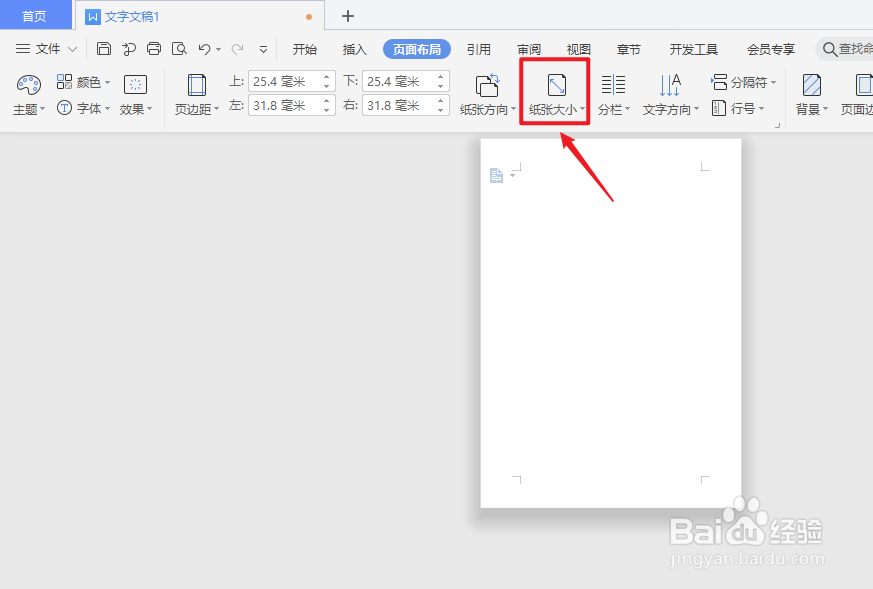Select the 页面布局 tab
This screenshot has height=589, width=873.
[x=416, y=50]
